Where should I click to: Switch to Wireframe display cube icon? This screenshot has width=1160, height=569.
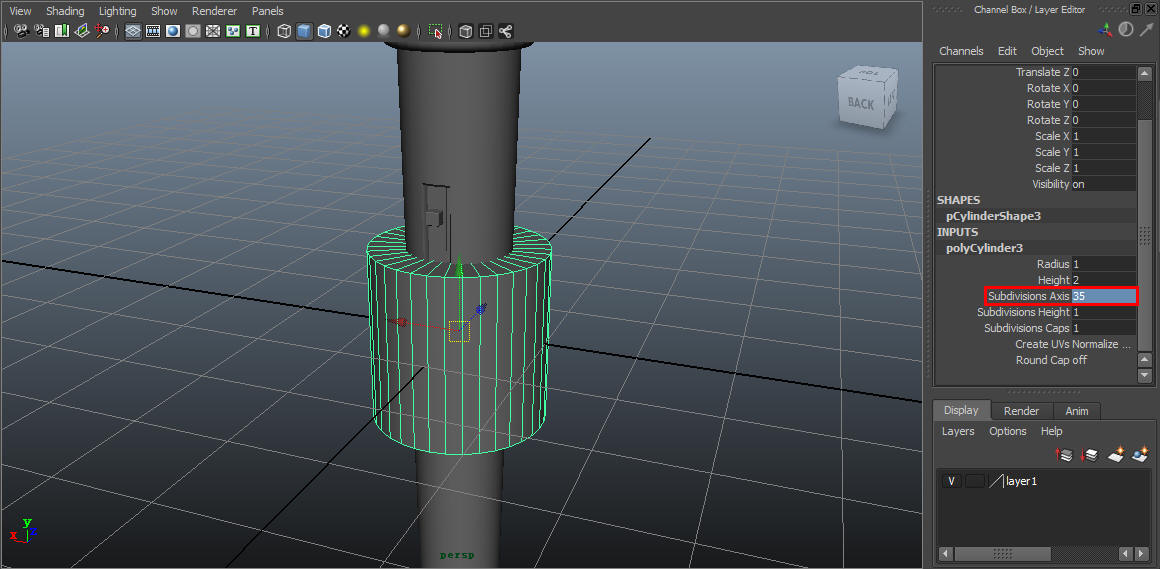pos(284,31)
